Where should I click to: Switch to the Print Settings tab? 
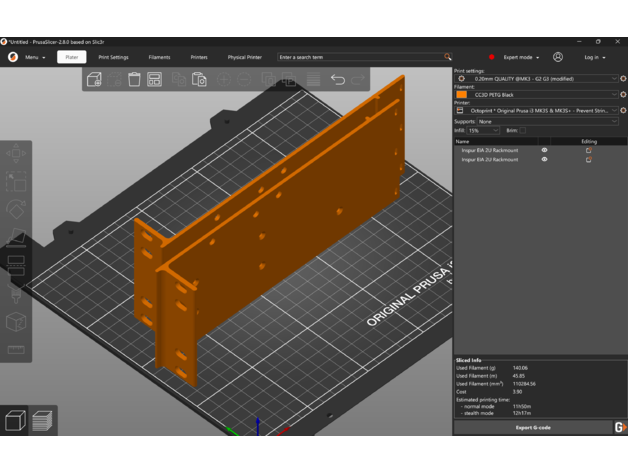click(x=113, y=57)
